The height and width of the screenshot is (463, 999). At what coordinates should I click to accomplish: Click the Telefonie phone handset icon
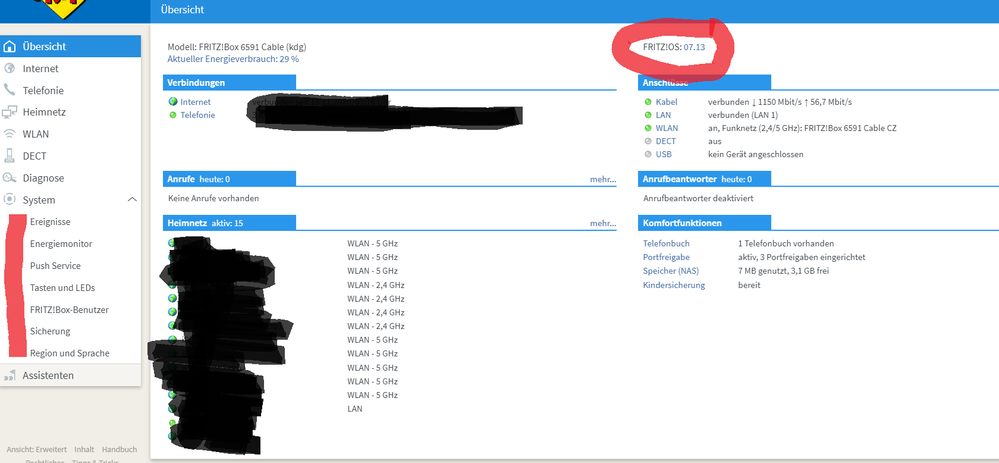coord(10,90)
